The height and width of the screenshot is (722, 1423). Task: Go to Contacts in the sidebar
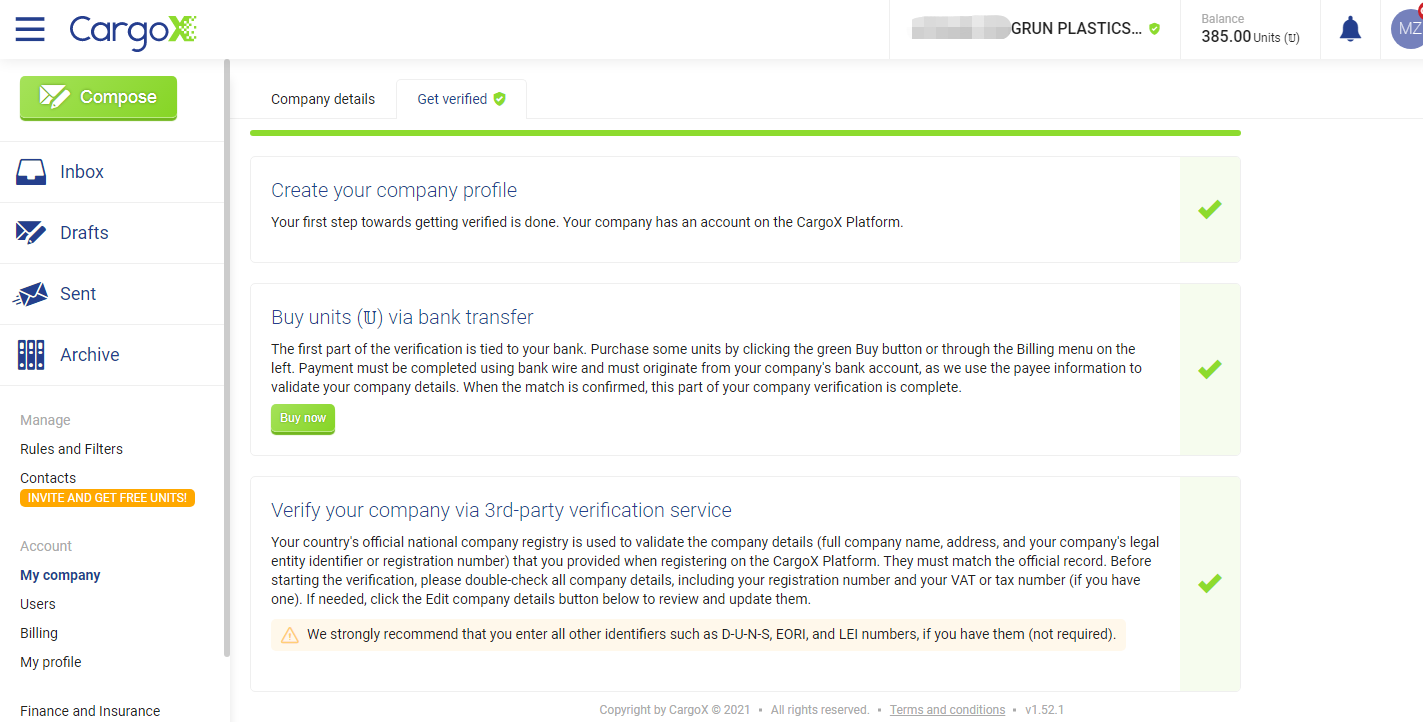(x=48, y=478)
